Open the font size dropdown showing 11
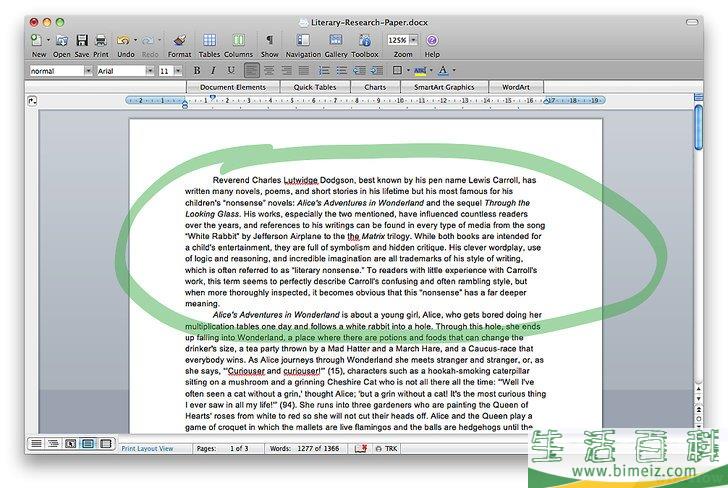Screen dimensions: 728x488 tap(178, 71)
